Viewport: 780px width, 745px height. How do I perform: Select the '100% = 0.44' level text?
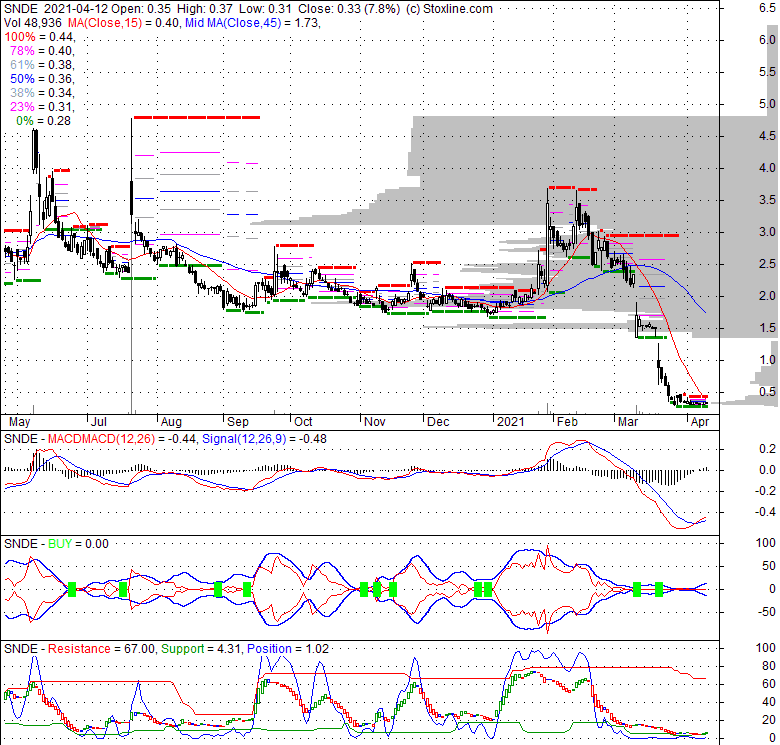[x=39, y=37]
